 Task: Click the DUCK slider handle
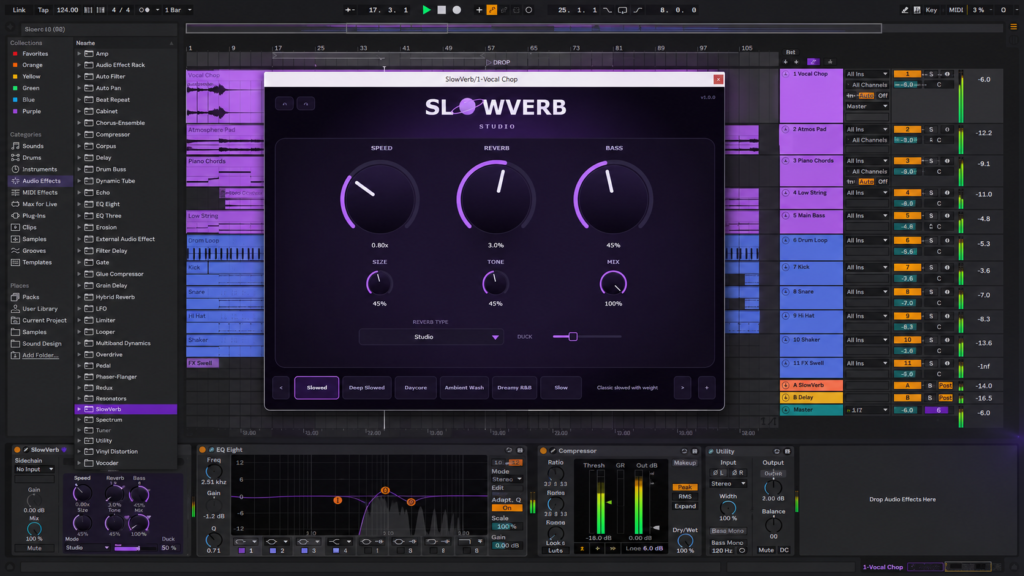point(573,336)
